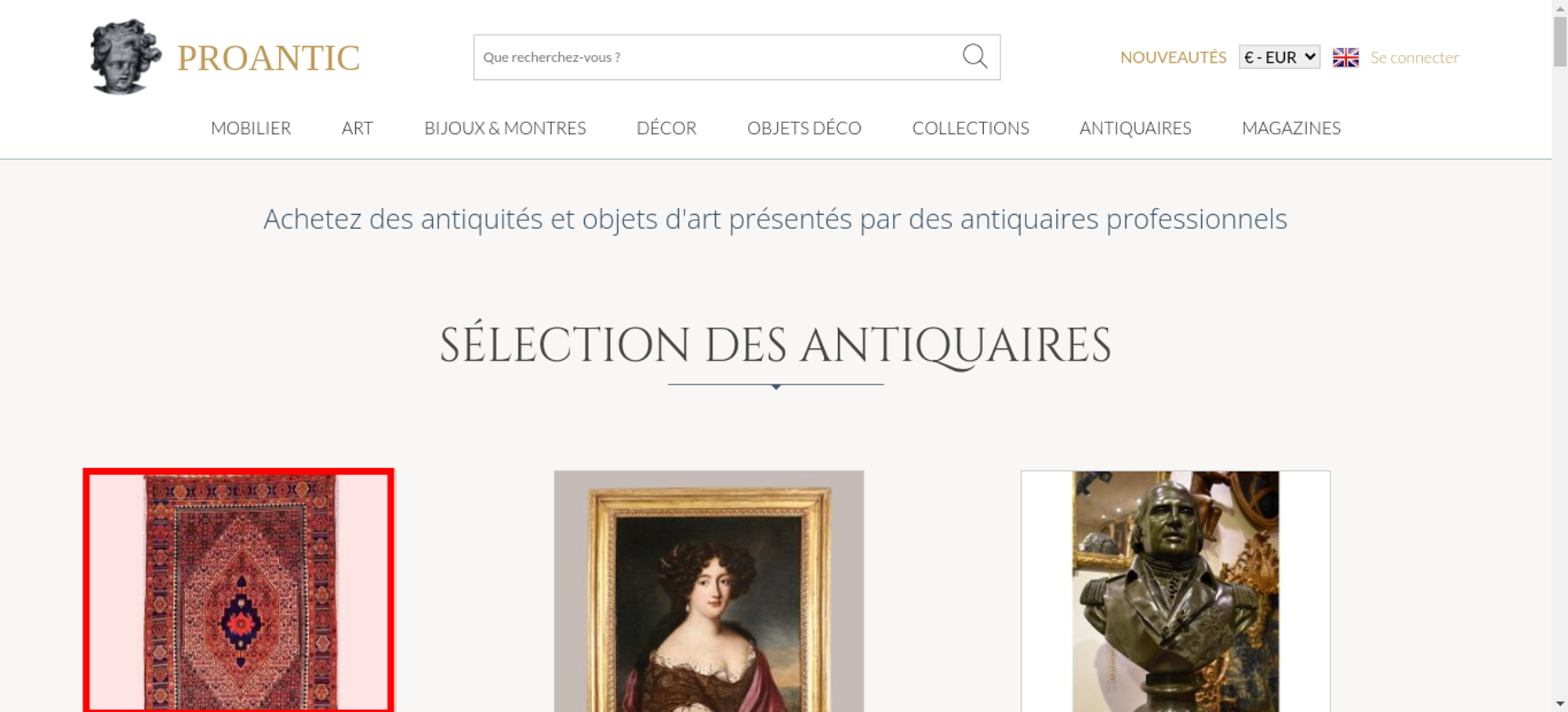Open the Objets Déco menu
Viewport: 1568px width, 712px height.
tap(804, 128)
